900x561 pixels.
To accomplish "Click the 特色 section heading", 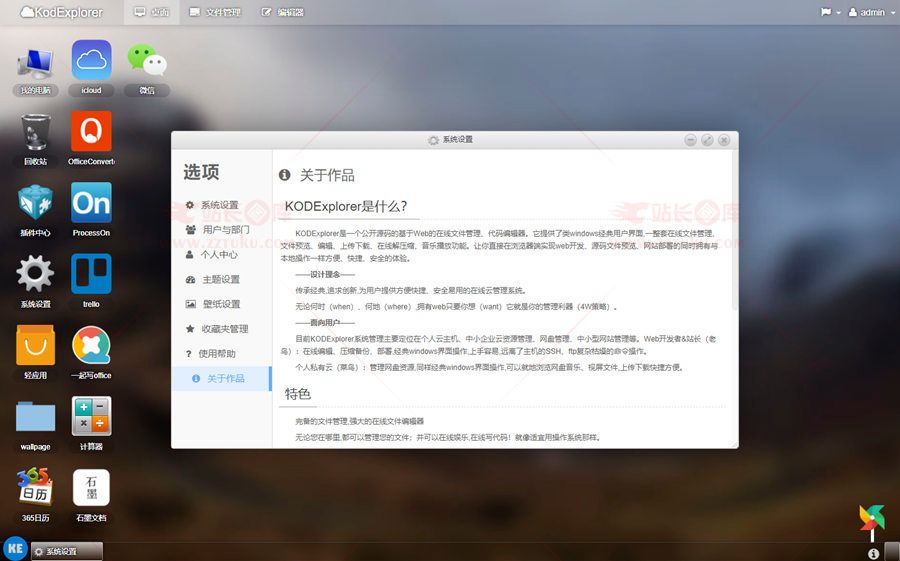I will click(x=298, y=394).
